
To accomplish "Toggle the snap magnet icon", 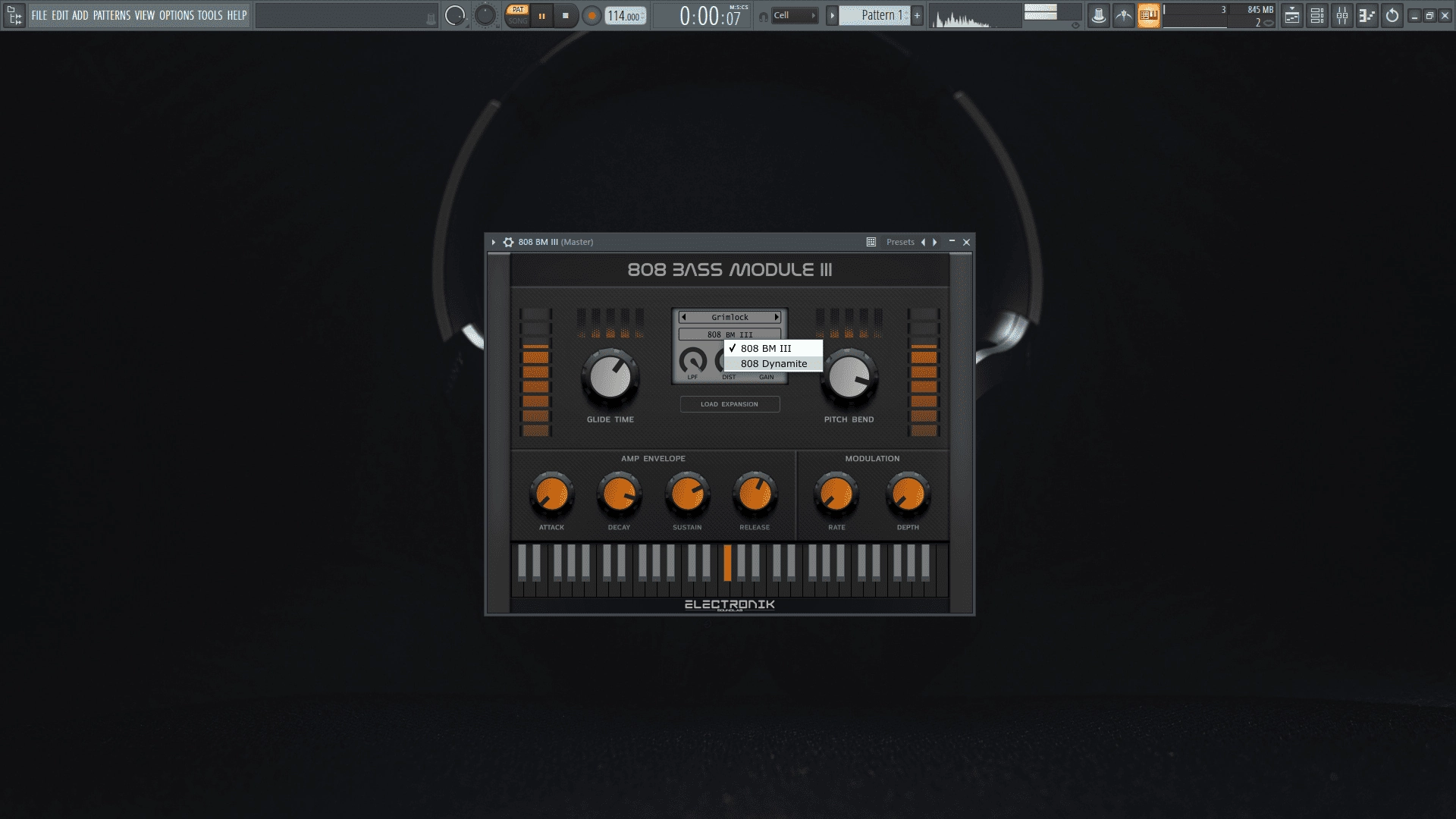I will (x=763, y=16).
